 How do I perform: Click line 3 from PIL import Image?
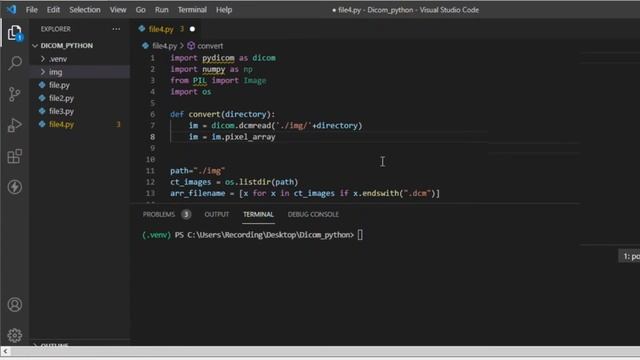218,80
